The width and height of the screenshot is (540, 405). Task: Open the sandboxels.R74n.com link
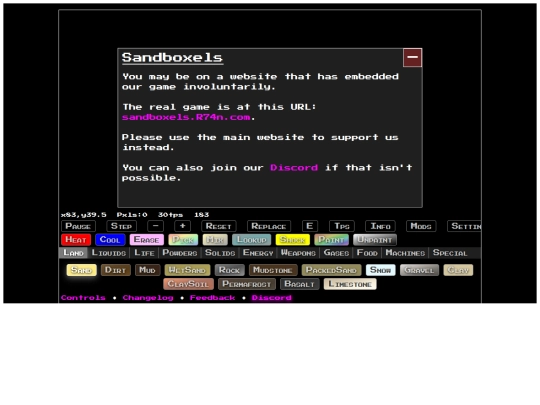click(186, 117)
